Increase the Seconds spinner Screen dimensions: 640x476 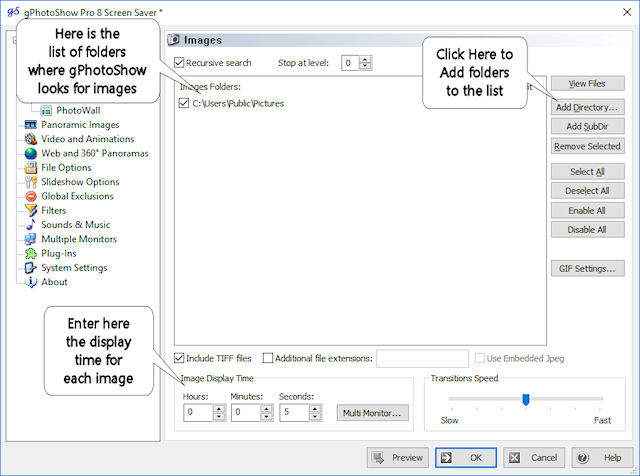pos(315,409)
